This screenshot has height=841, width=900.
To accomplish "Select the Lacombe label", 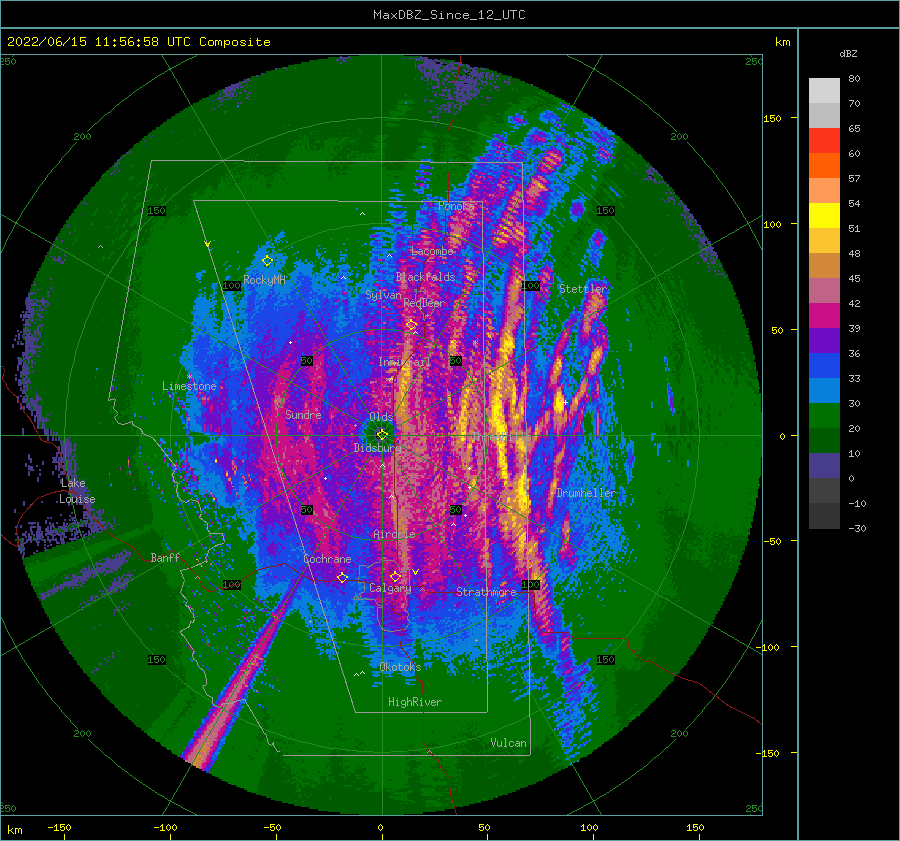I will (432, 251).
